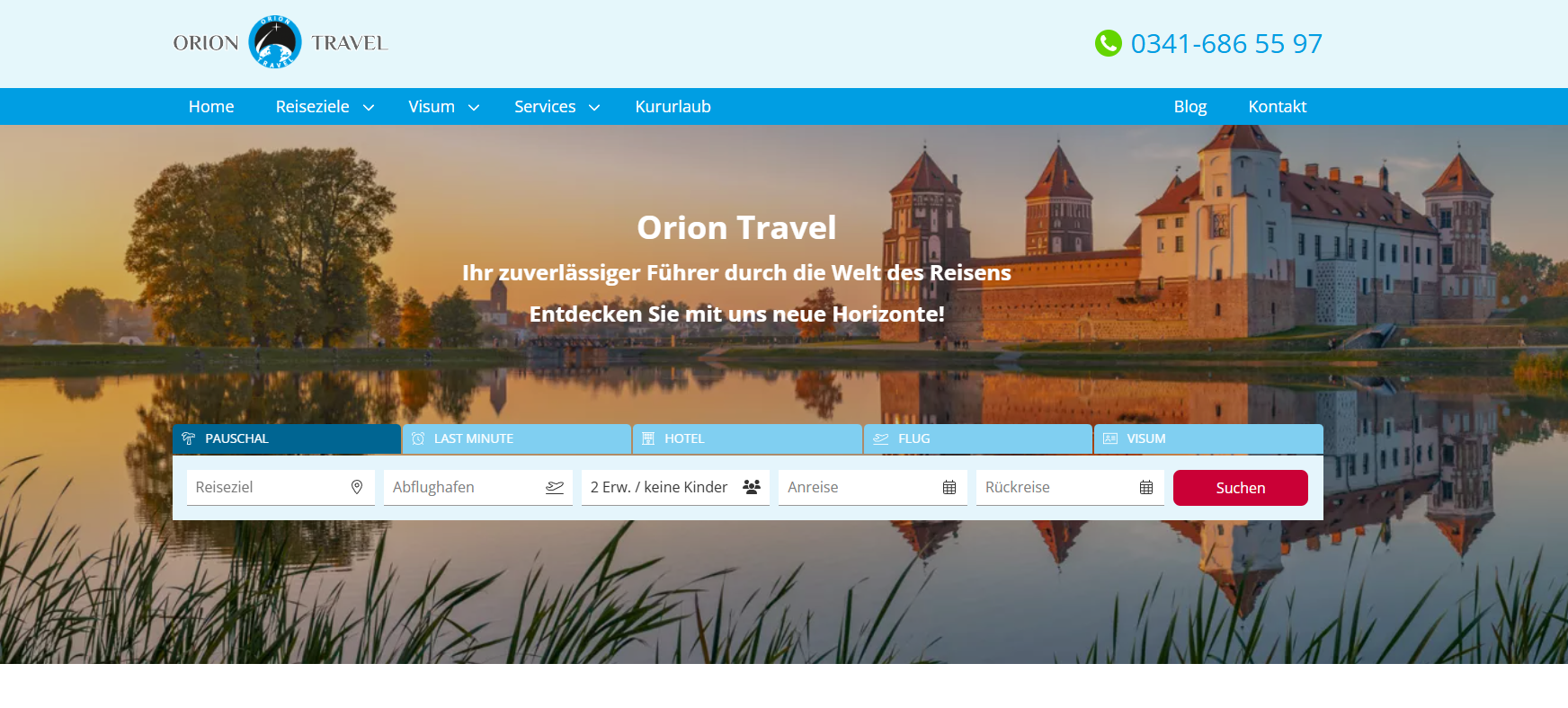This screenshot has width=1568, height=708.
Task: Click the building icon on Hotel tab
Action: (x=648, y=438)
